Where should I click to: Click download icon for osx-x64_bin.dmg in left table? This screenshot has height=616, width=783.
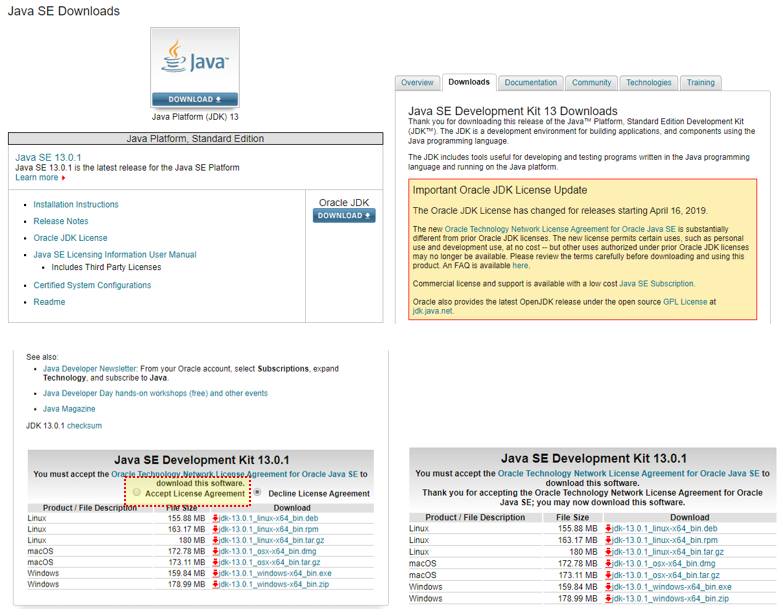point(215,551)
